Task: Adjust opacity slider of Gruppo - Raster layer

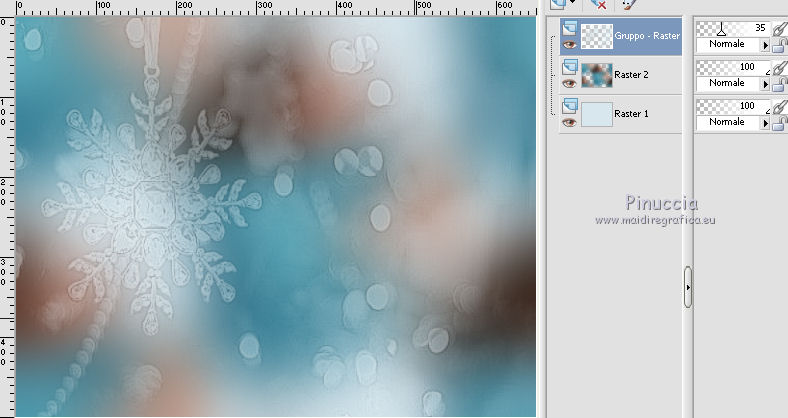Action: (733, 28)
